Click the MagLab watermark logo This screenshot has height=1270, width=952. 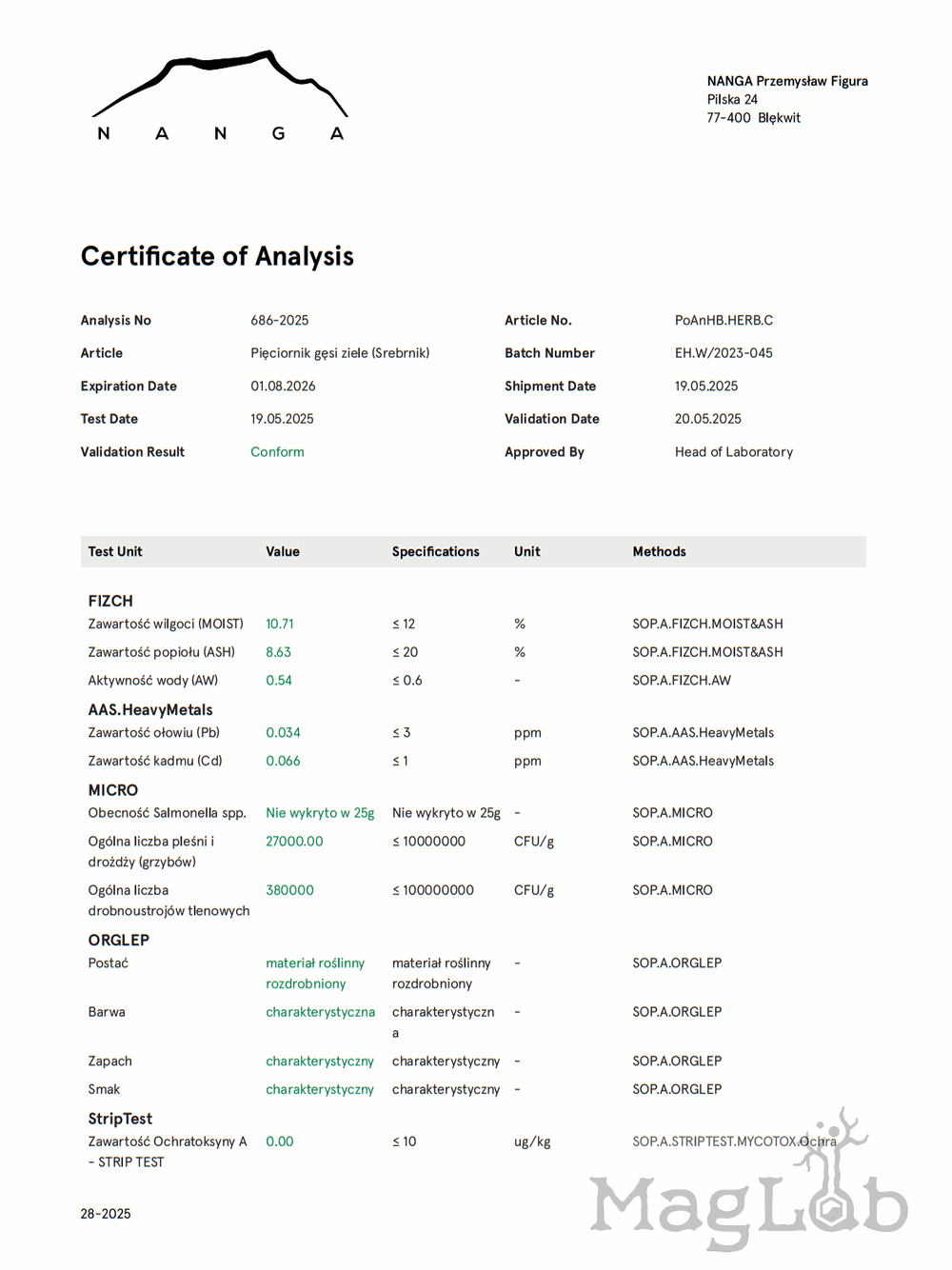click(x=748, y=1196)
